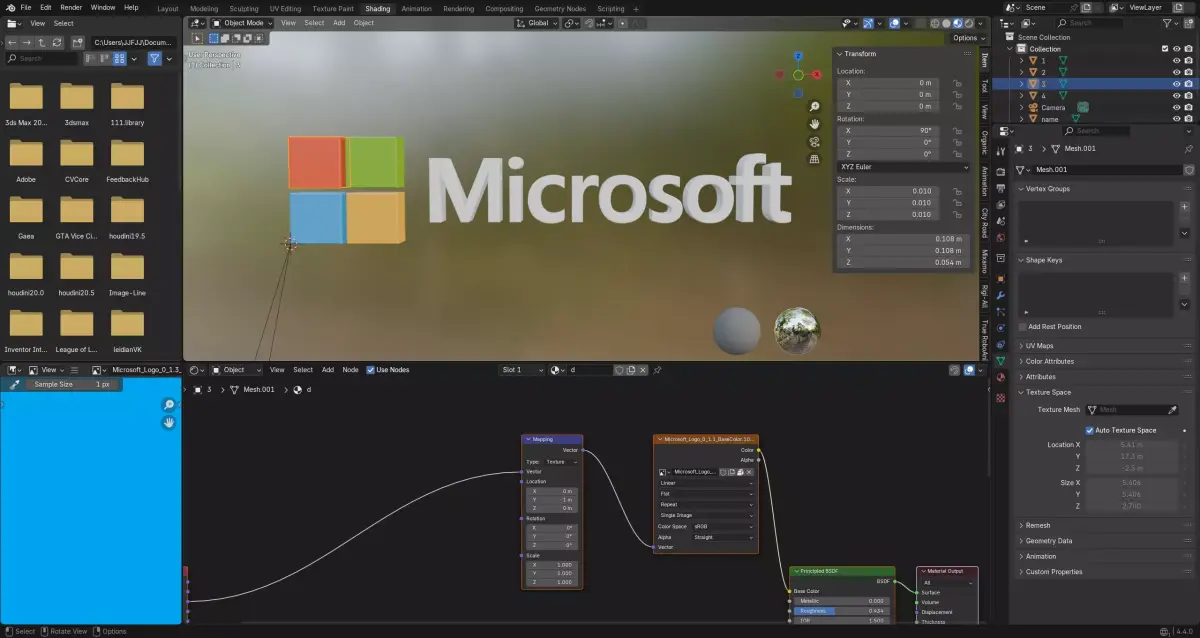
Task: Go to the parent directory in file browser
Action: (44, 43)
